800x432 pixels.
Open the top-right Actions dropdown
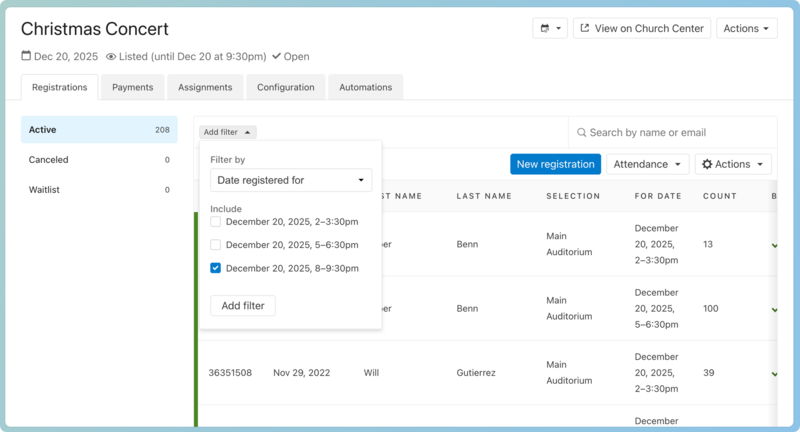click(746, 29)
